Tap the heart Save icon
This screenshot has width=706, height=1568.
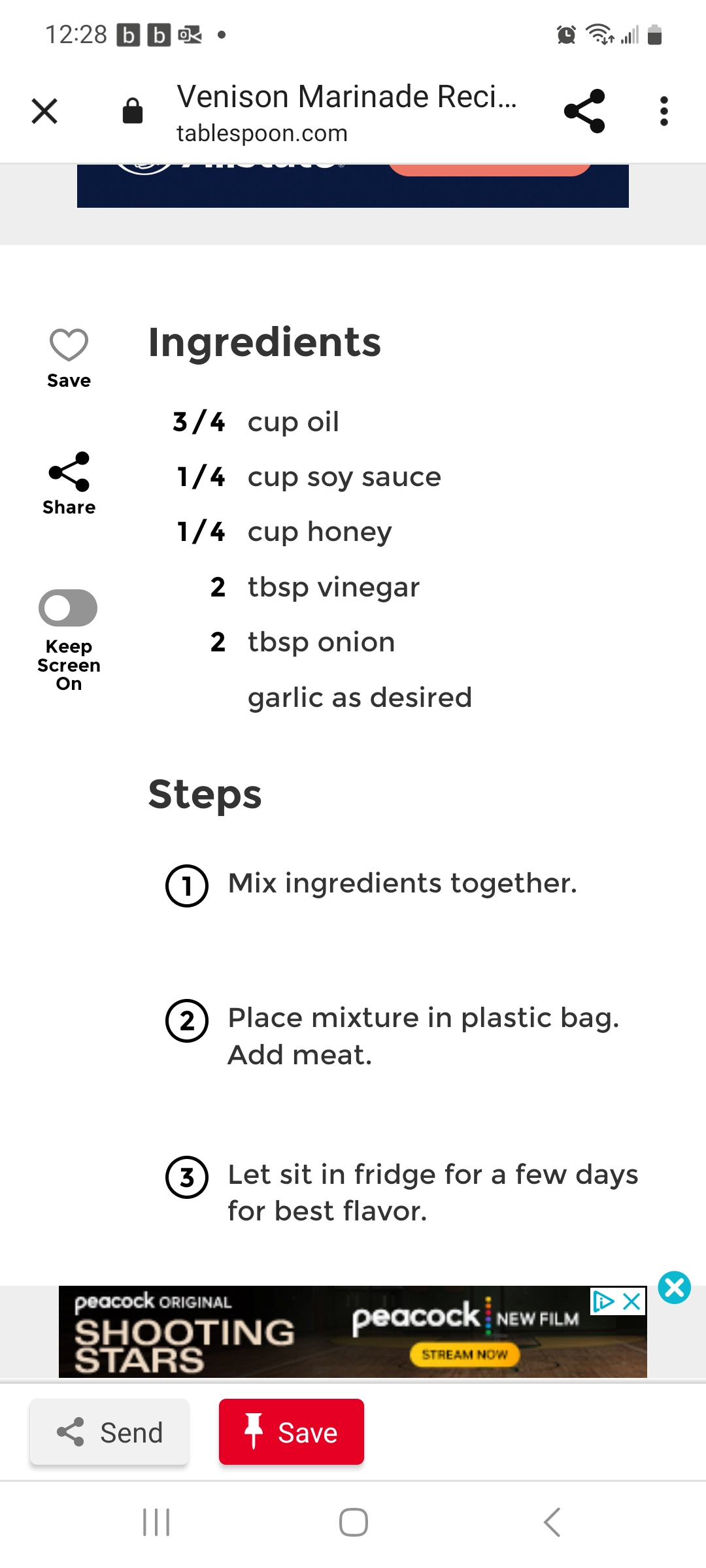click(x=69, y=345)
